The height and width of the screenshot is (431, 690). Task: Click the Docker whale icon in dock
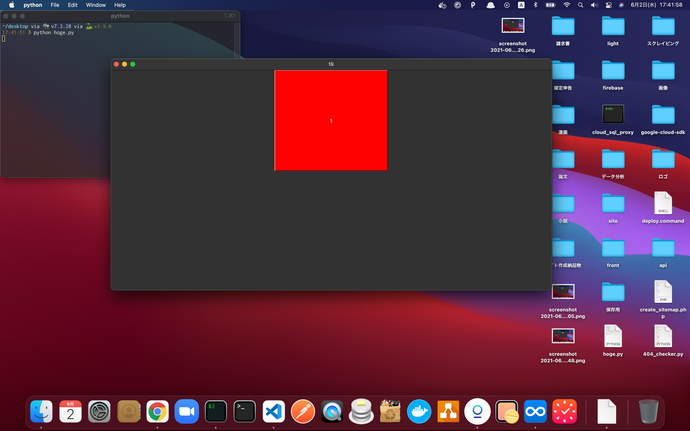419,411
